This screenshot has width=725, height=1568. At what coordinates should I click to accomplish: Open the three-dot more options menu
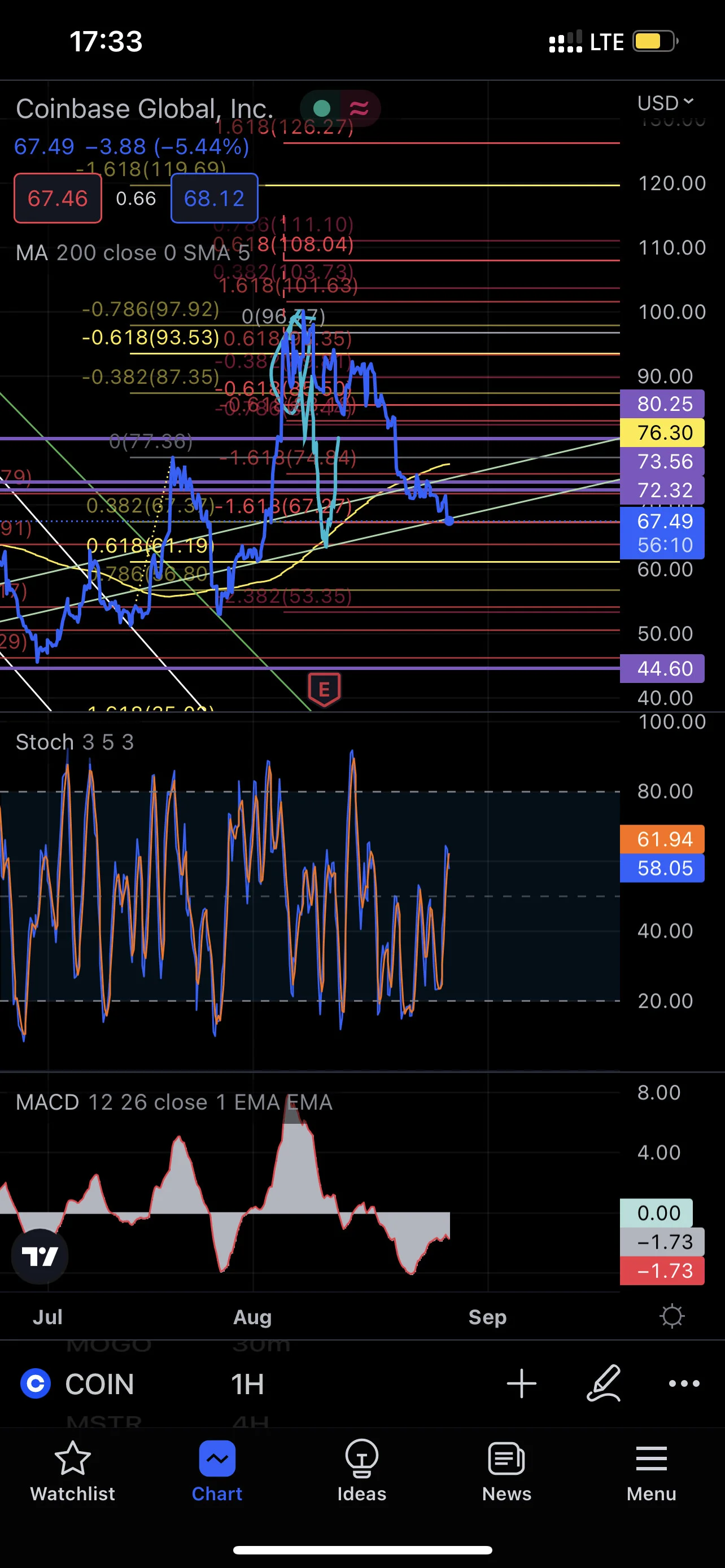pyautogui.click(x=684, y=1383)
